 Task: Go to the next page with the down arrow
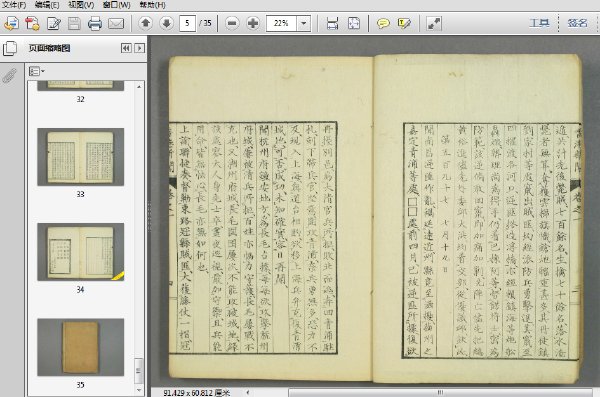pyautogui.click(x=166, y=23)
